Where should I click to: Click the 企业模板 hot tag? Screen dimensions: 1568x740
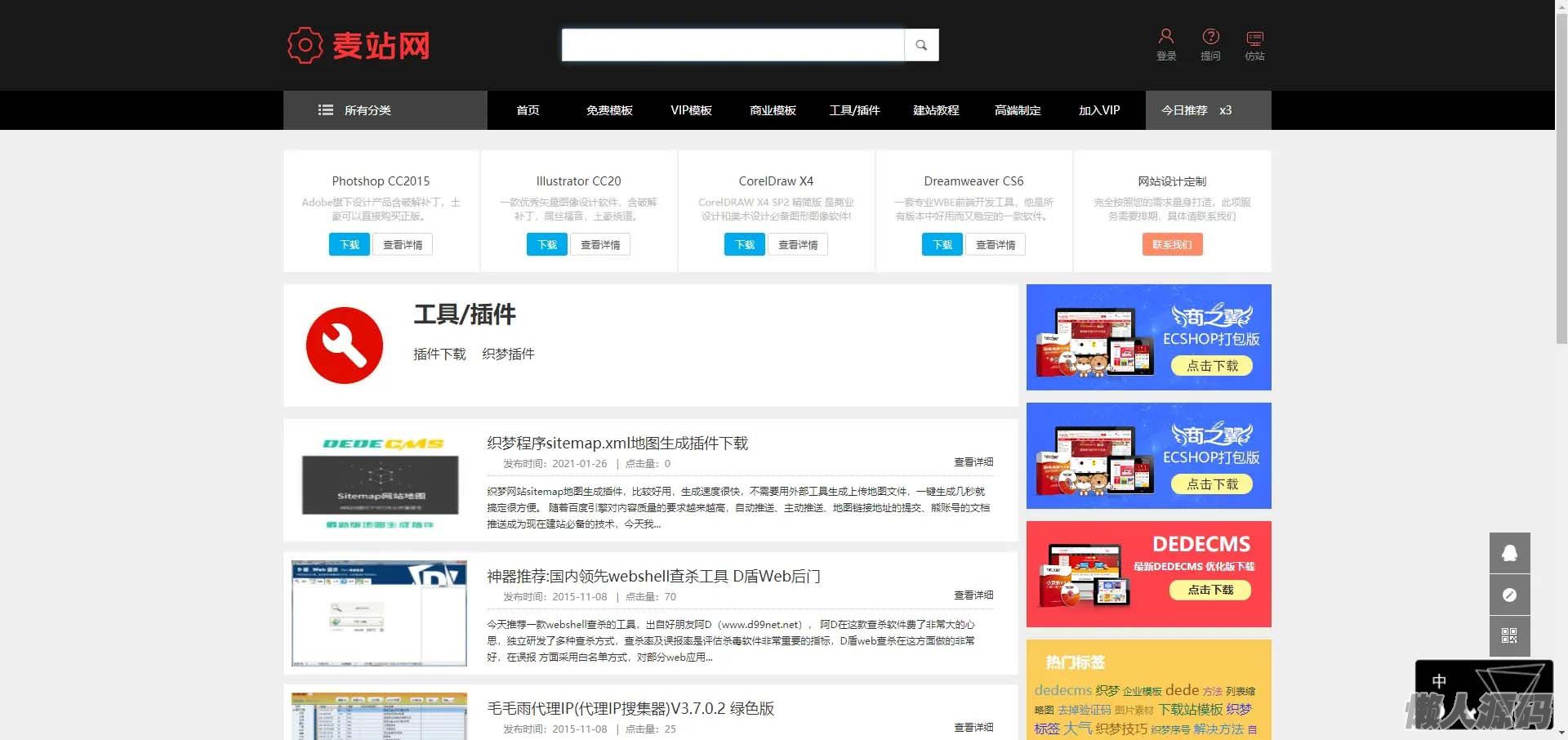1142,691
